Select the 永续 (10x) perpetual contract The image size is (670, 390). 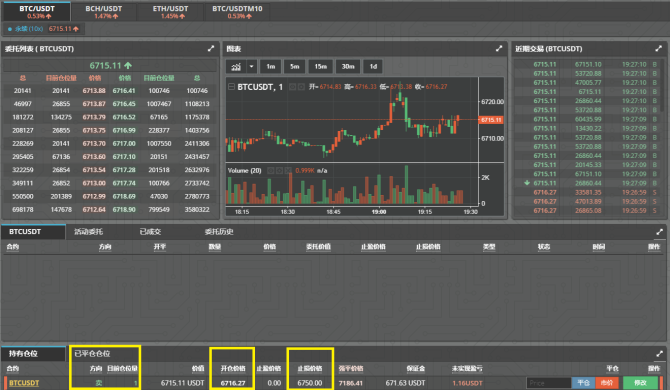click(x=44, y=29)
